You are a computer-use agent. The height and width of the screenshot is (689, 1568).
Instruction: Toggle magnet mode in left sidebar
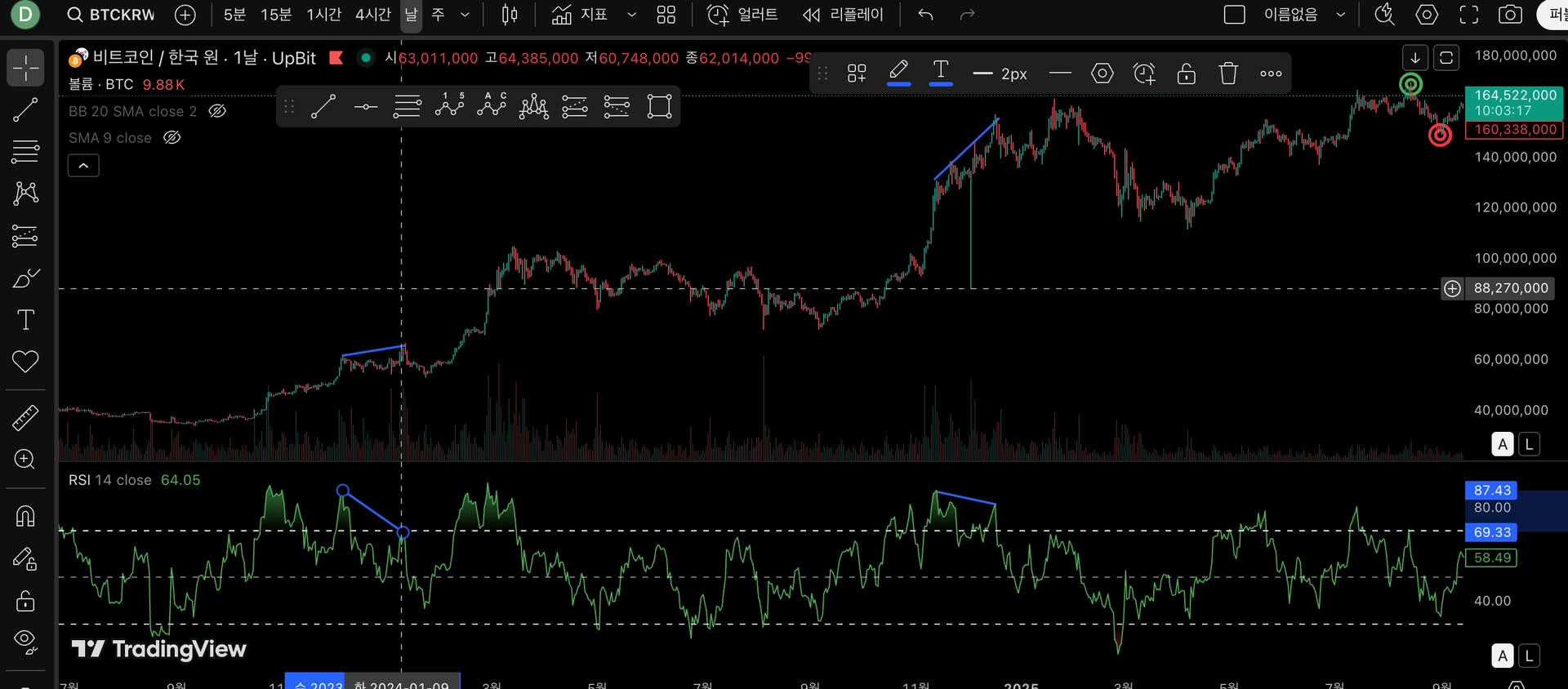pos(25,517)
